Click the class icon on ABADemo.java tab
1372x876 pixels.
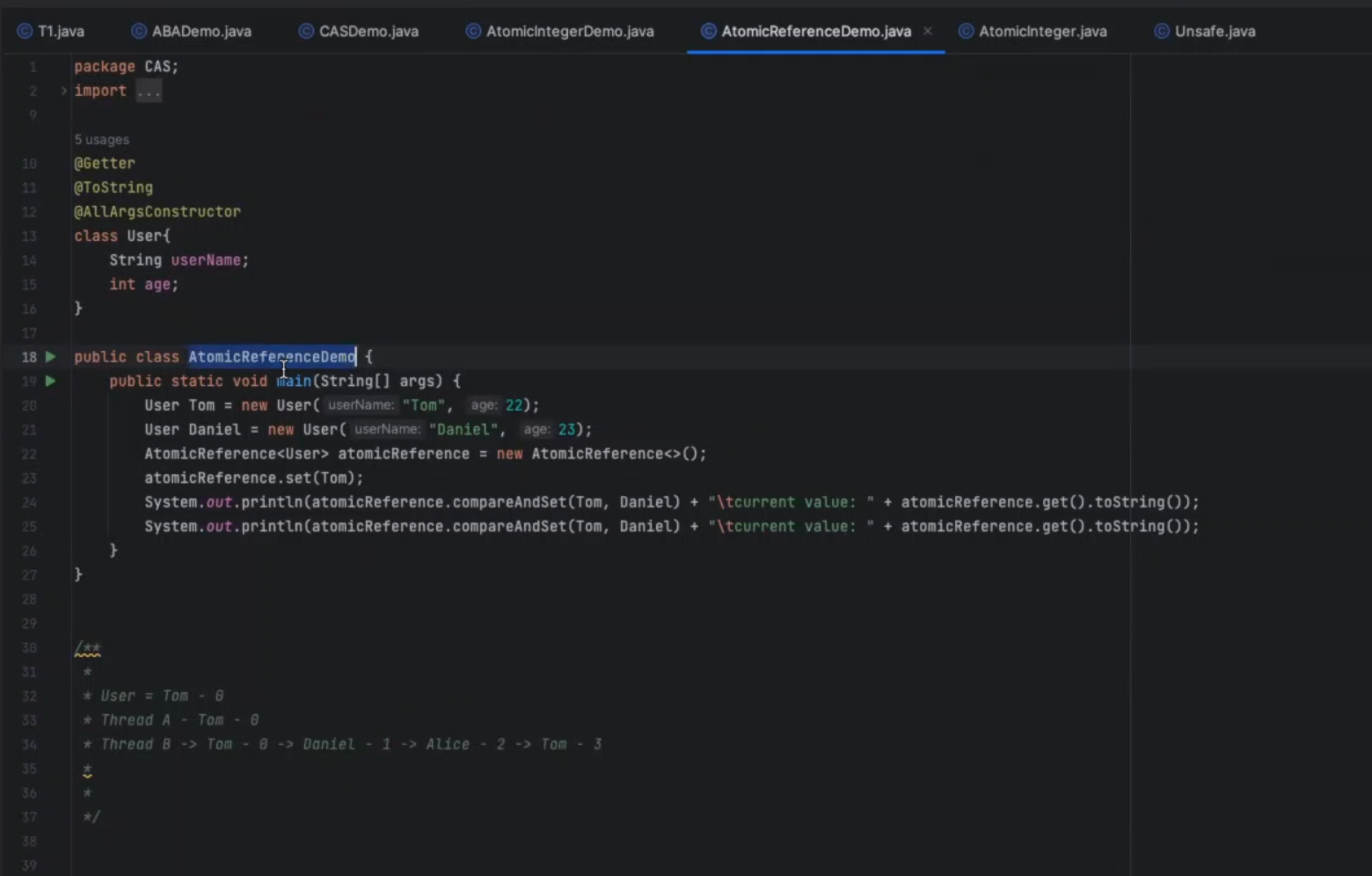tap(139, 32)
